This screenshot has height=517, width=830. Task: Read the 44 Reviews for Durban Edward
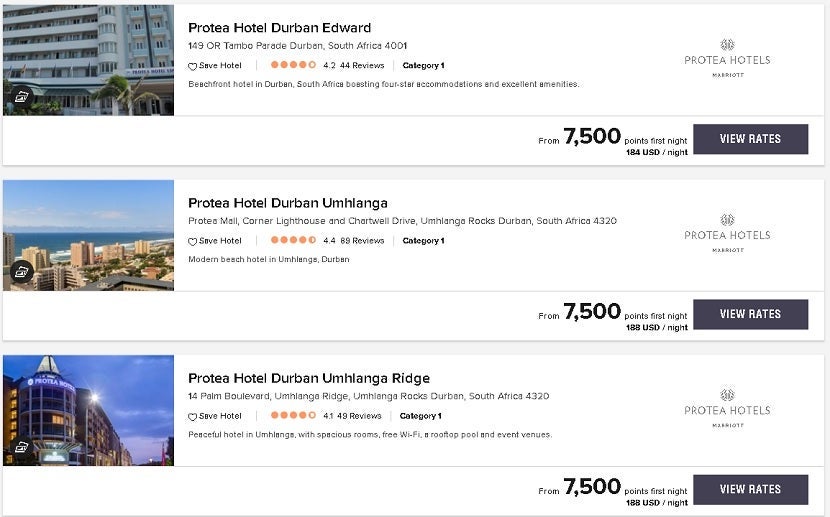tap(362, 66)
